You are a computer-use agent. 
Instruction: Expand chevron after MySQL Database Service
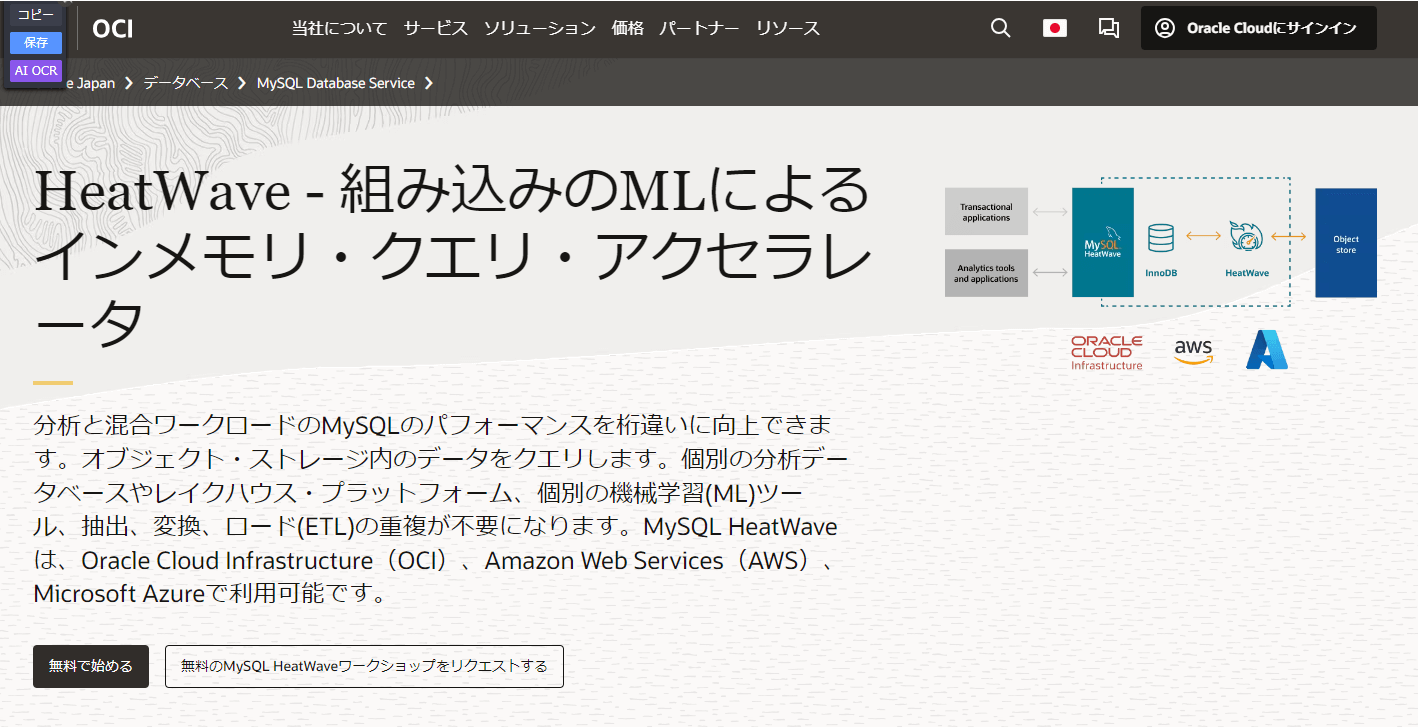(x=429, y=83)
